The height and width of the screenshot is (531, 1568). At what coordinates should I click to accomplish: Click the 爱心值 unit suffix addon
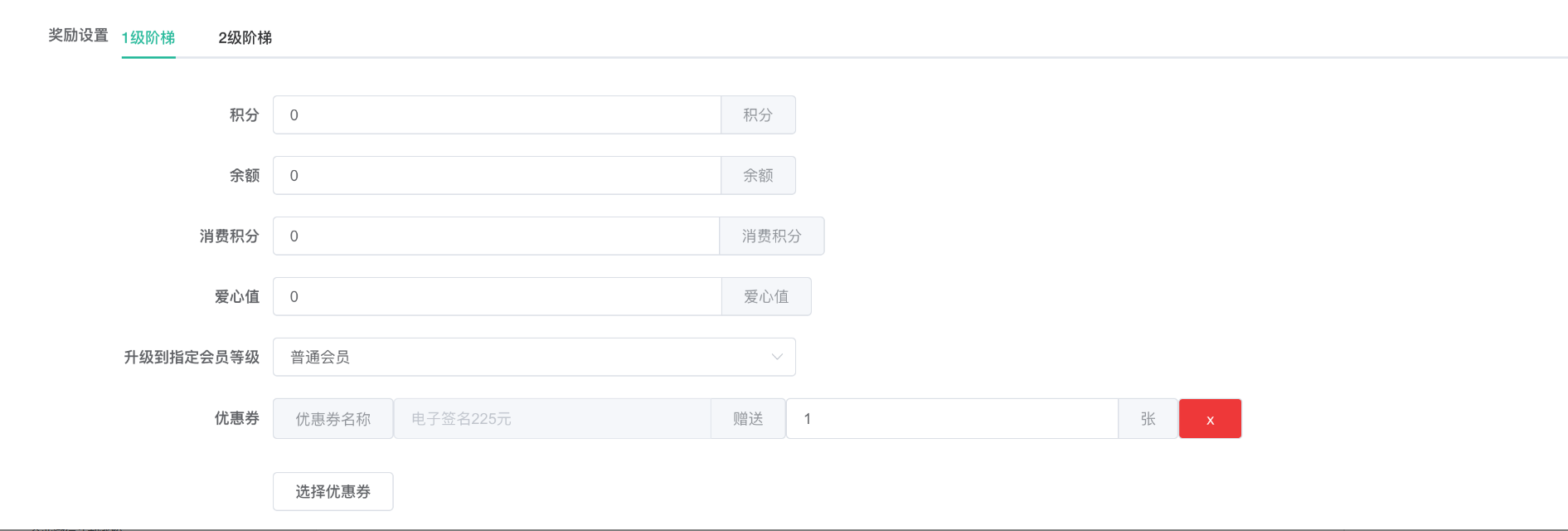[766, 297]
